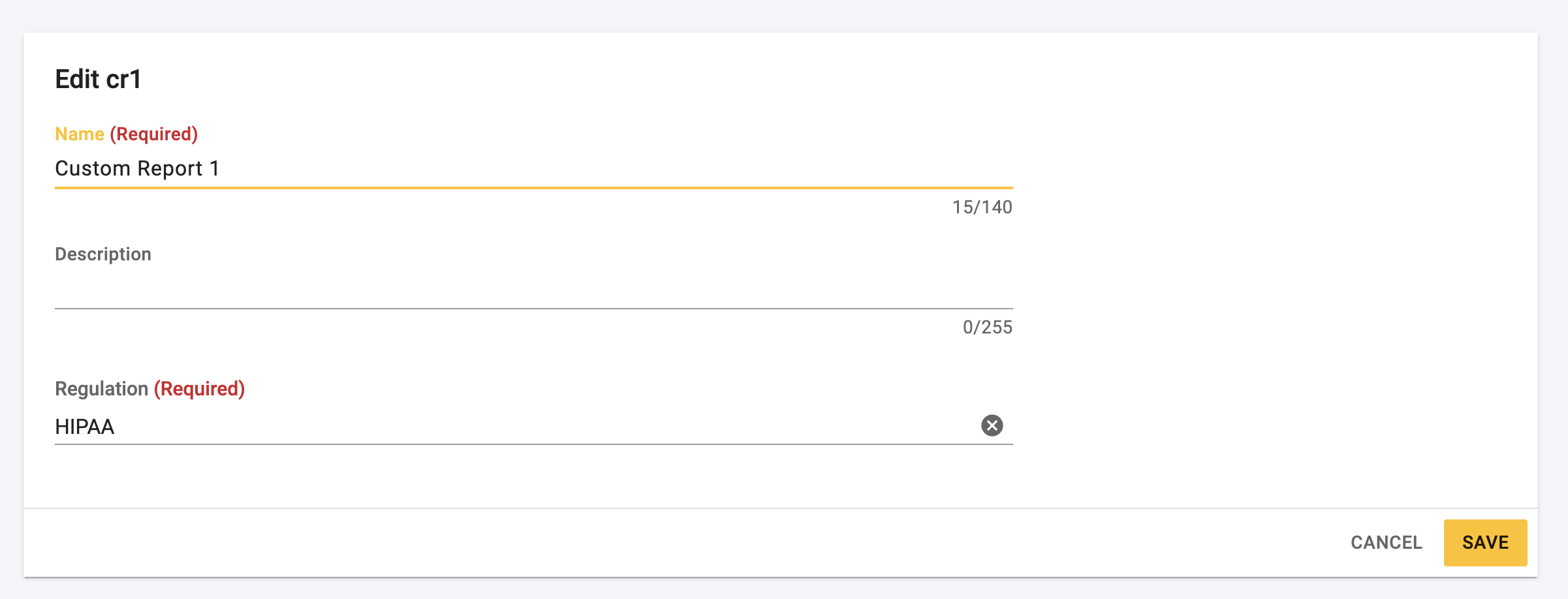Select the 'HIPAA' value text
1568x599 pixels.
click(x=85, y=427)
